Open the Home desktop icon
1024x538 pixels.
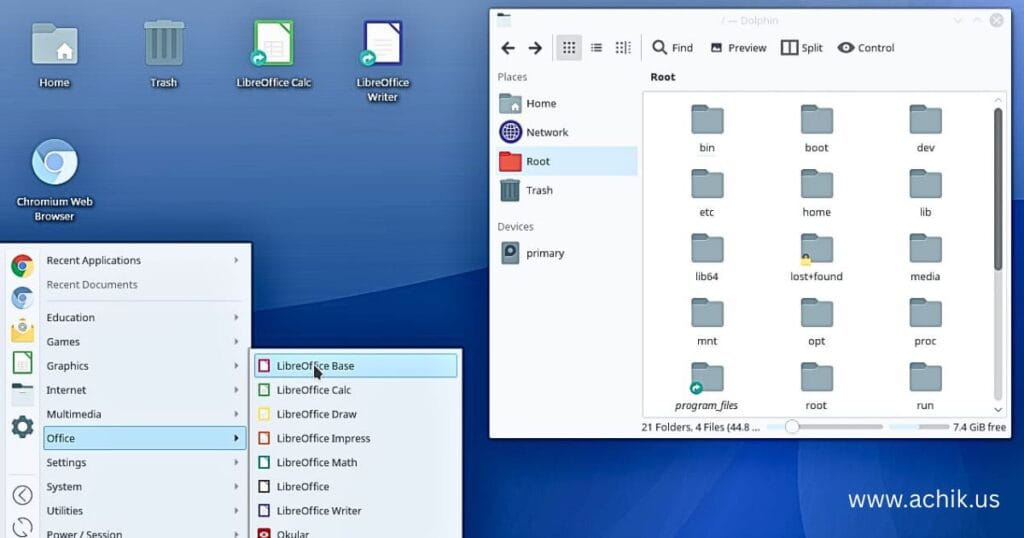[54, 55]
